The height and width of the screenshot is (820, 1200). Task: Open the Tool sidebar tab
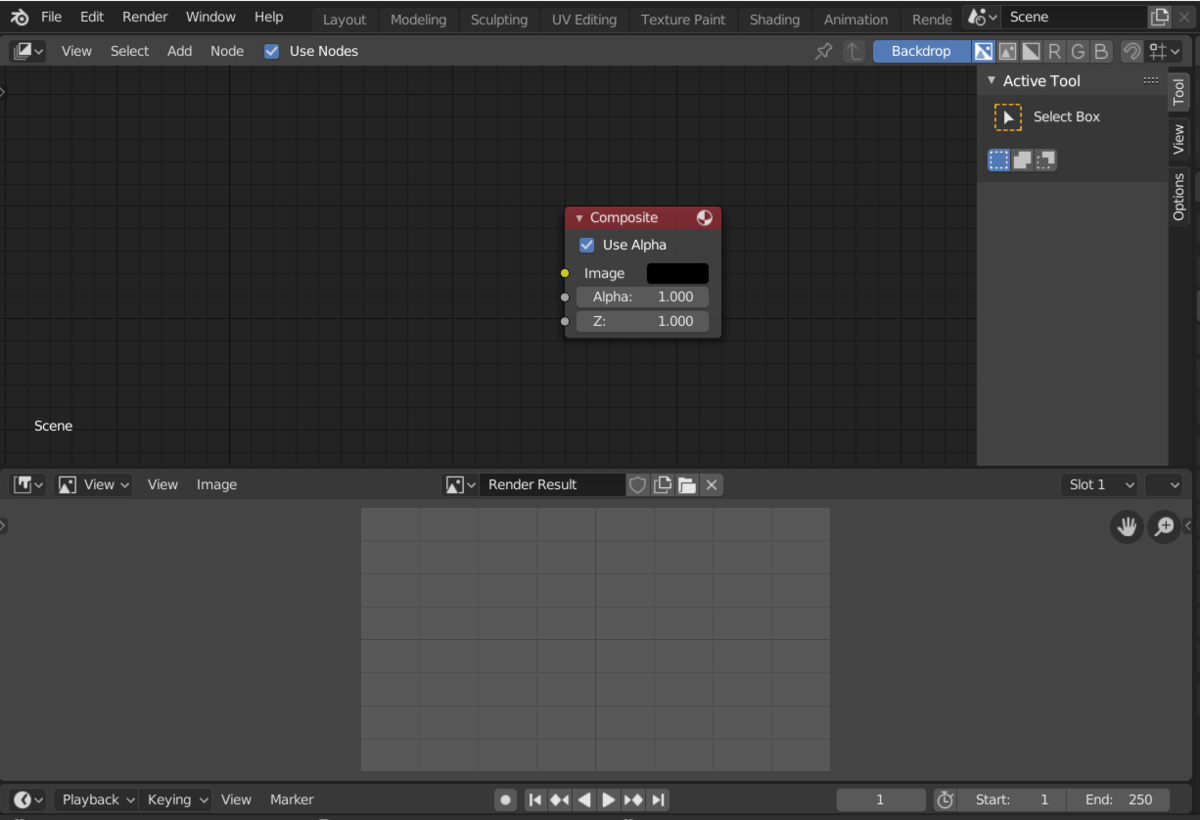(x=1179, y=92)
